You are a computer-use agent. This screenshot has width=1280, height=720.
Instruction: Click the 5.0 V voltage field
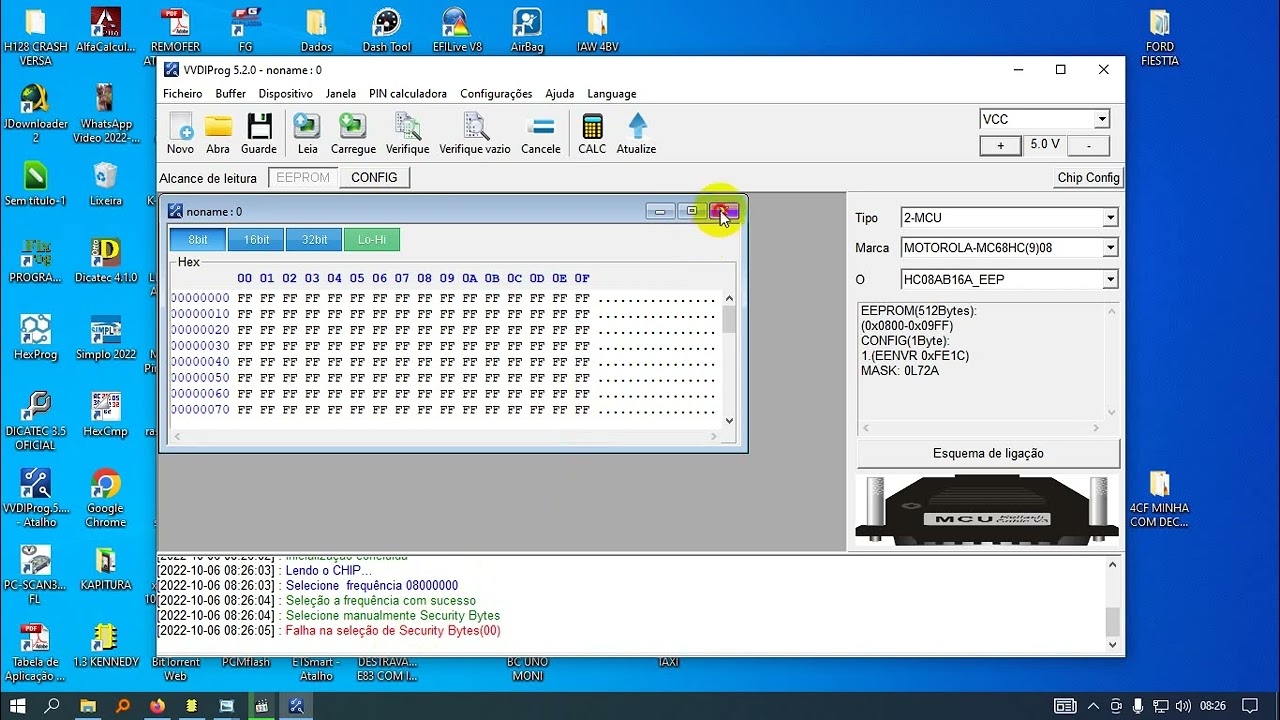1044,145
